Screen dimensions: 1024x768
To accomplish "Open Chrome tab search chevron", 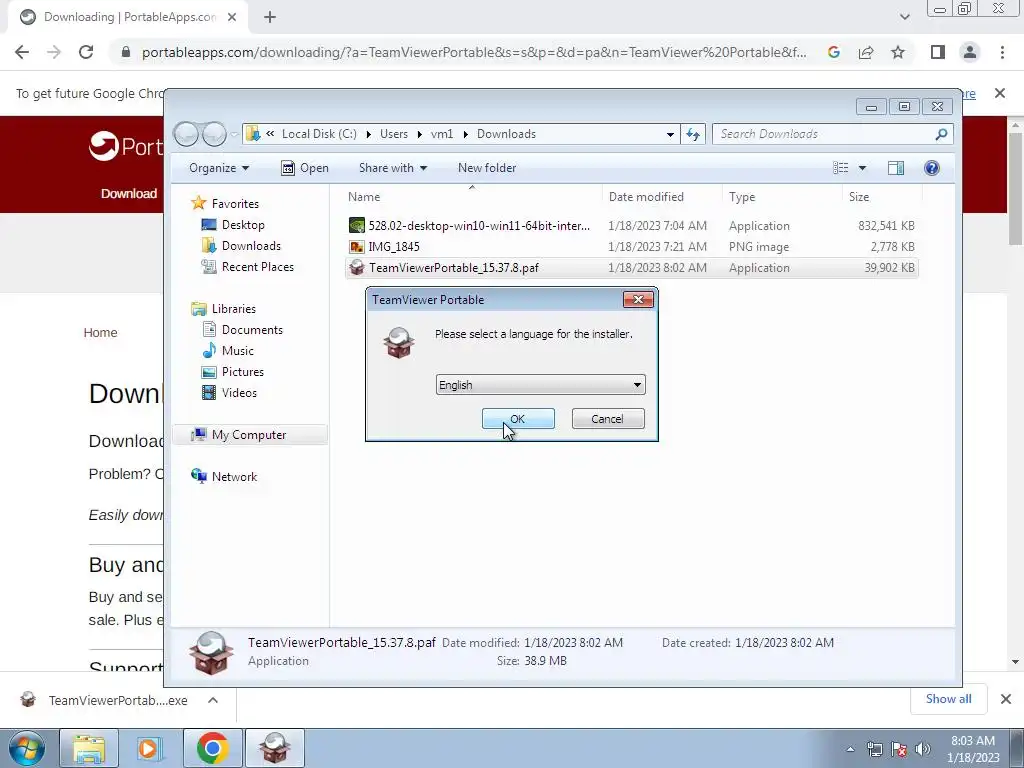I will pyautogui.click(x=904, y=17).
